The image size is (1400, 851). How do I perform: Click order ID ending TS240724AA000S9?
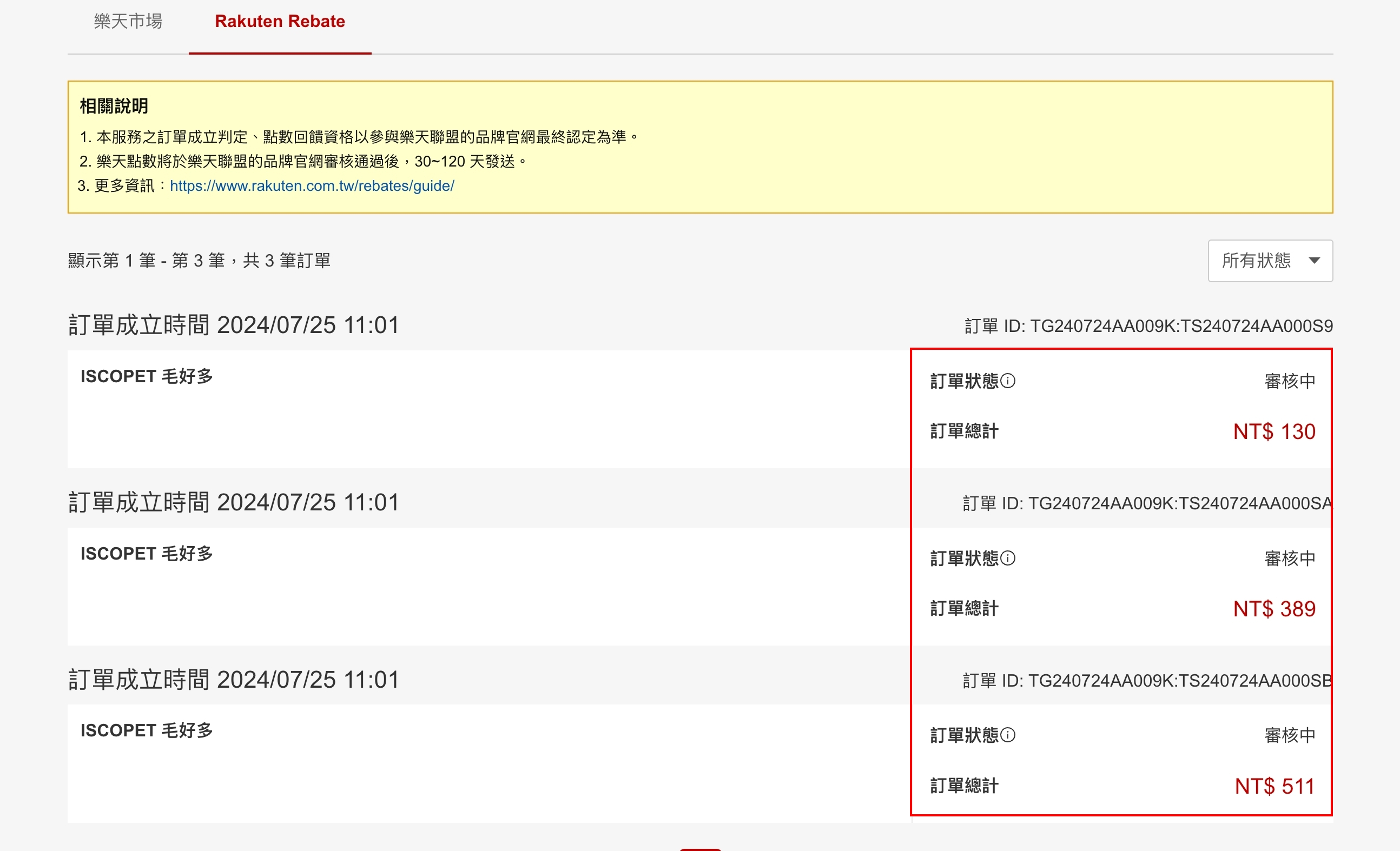click(x=1148, y=326)
